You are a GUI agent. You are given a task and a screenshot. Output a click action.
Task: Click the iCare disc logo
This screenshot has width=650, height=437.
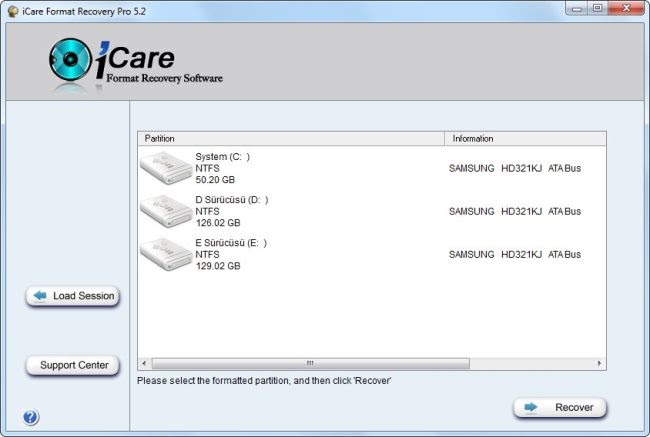(70, 59)
